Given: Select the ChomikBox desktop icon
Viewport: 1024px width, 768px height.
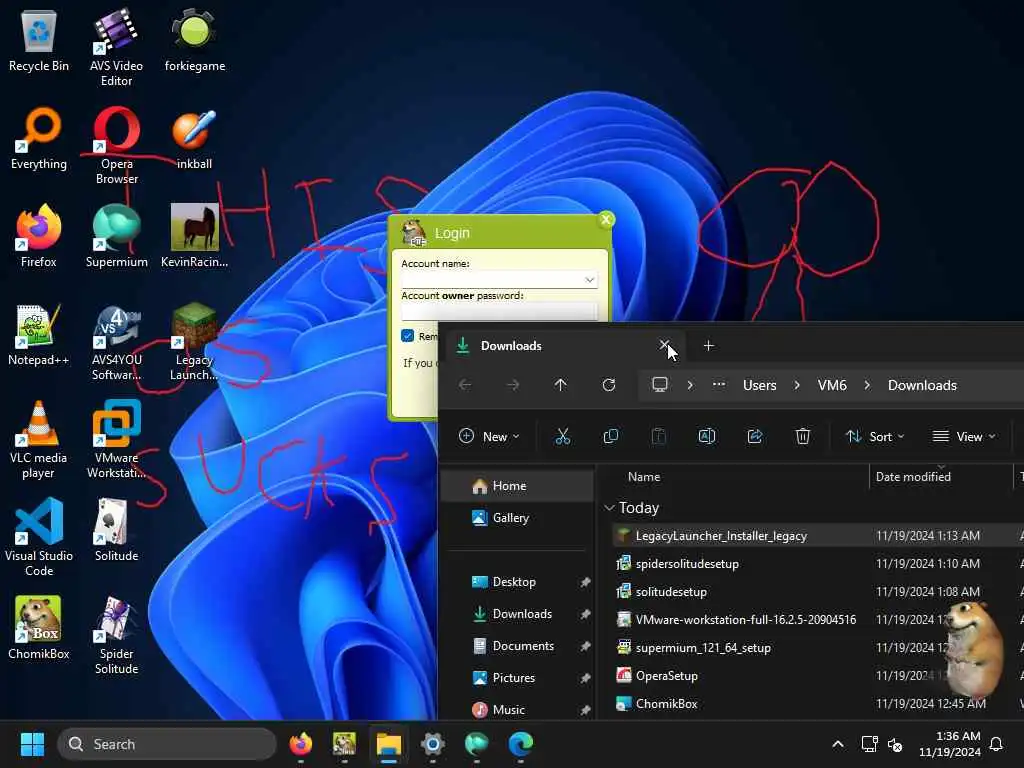Looking at the screenshot, I should coord(39,628).
